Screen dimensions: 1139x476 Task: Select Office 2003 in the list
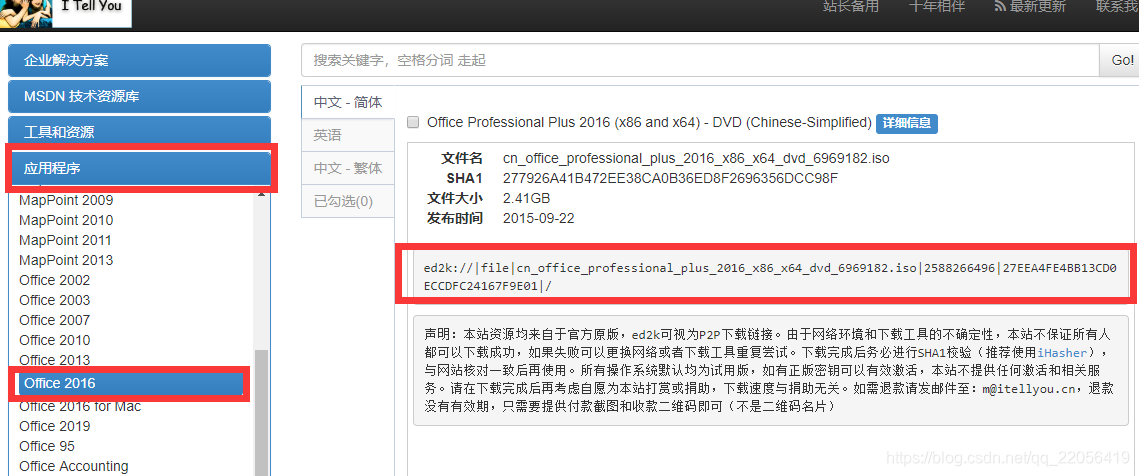[55, 300]
